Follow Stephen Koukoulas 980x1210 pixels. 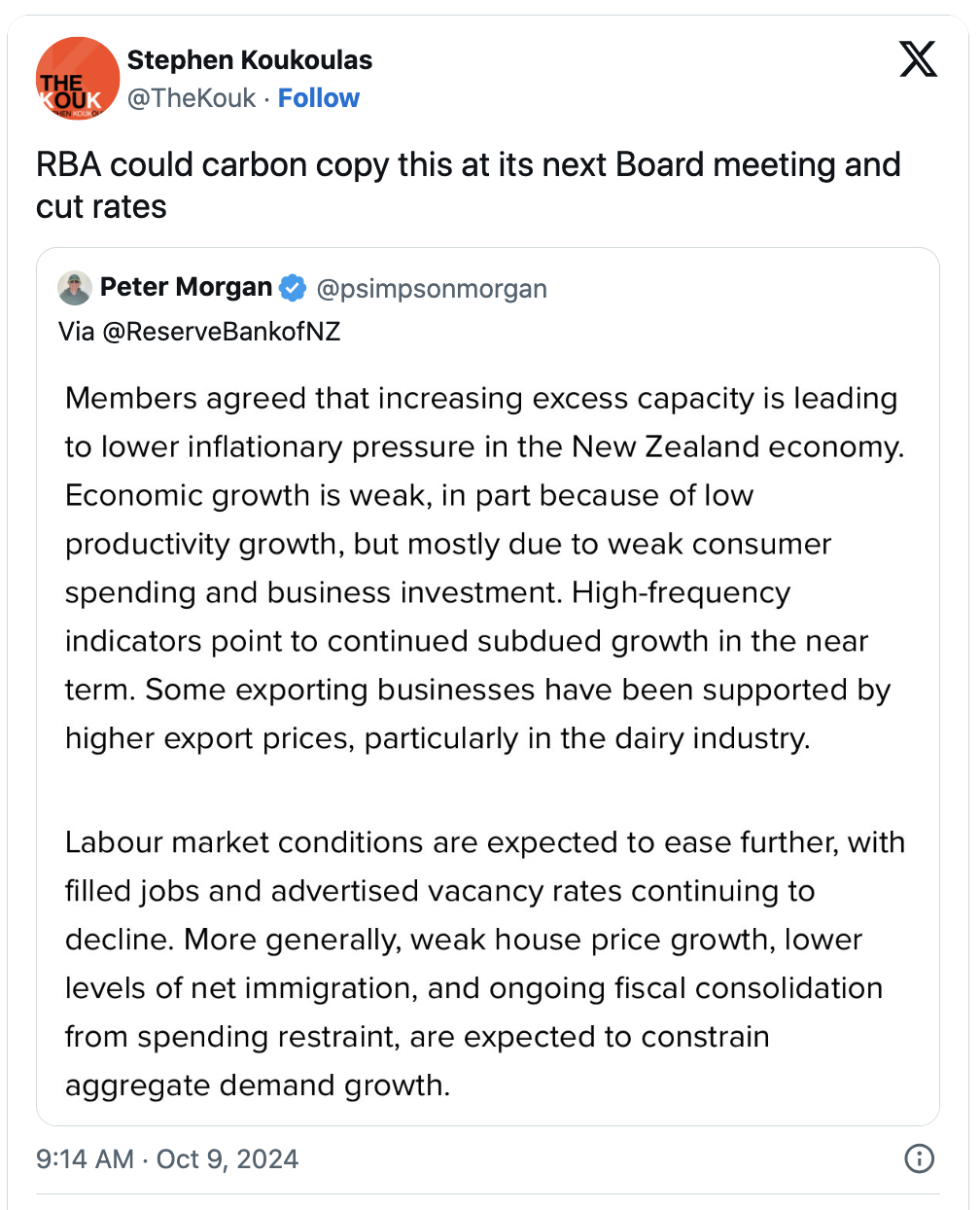318,98
